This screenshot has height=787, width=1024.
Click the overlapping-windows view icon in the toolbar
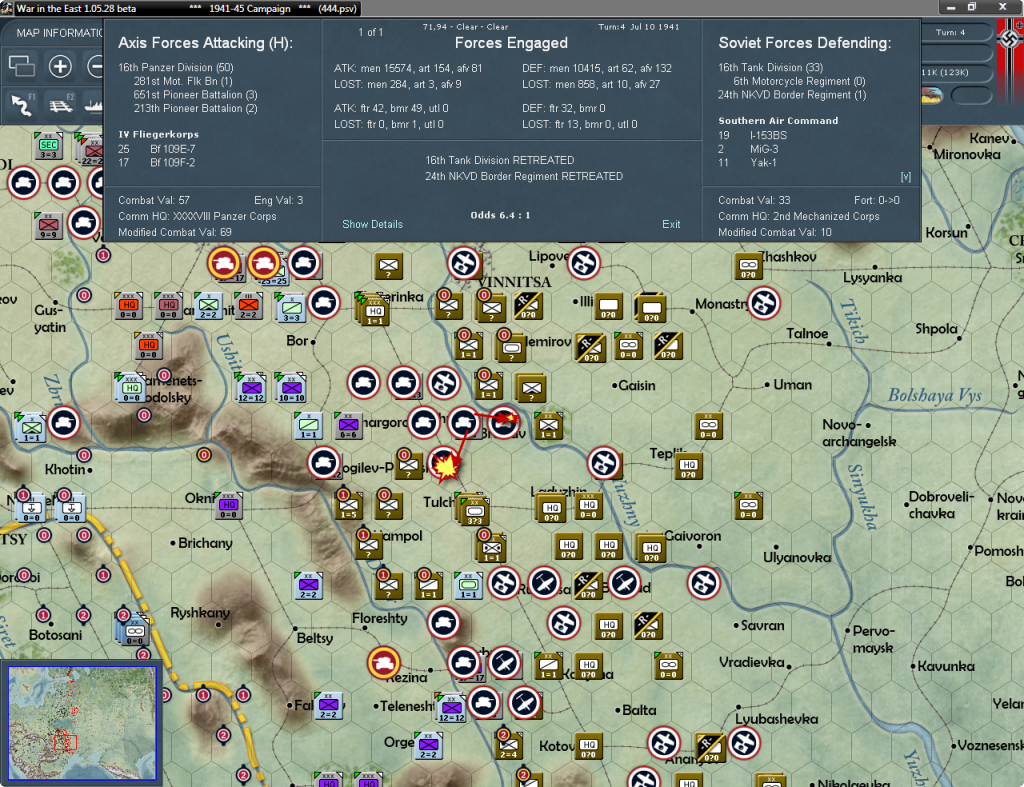click(22, 66)
